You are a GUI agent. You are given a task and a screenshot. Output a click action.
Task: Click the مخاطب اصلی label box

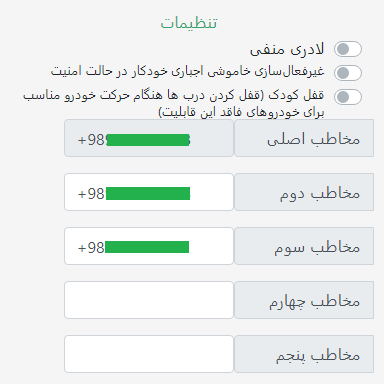pos(304,138)
